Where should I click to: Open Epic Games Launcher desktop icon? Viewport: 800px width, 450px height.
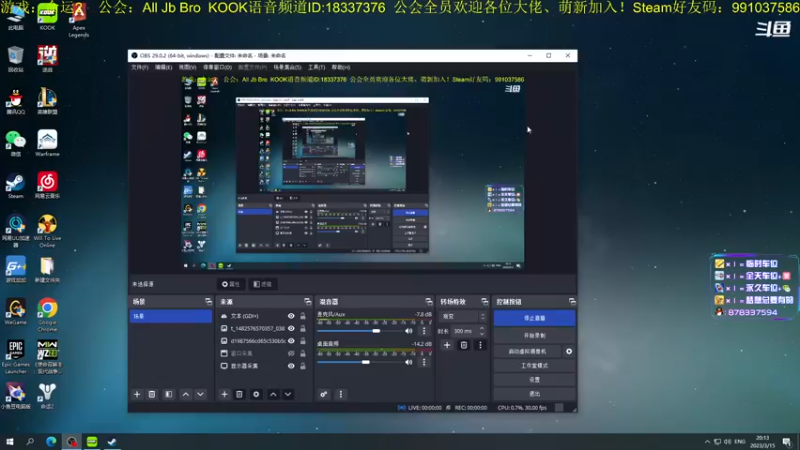point(15,357)
